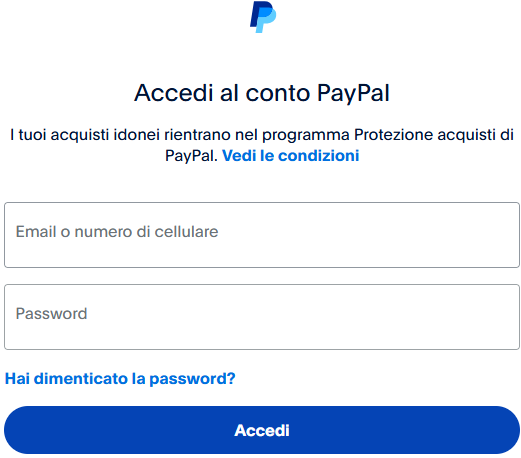Click the Protezione acquisti description text

(262, 145)
